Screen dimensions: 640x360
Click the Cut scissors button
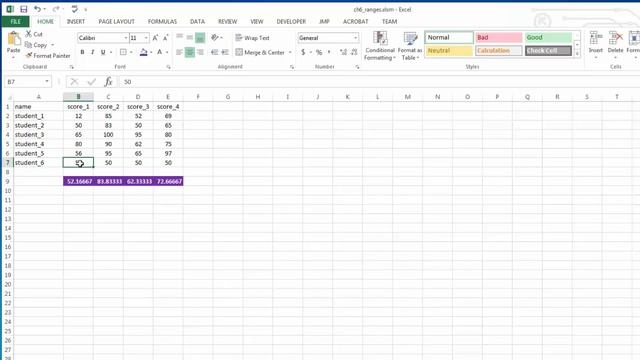click(x=33, y=34)
